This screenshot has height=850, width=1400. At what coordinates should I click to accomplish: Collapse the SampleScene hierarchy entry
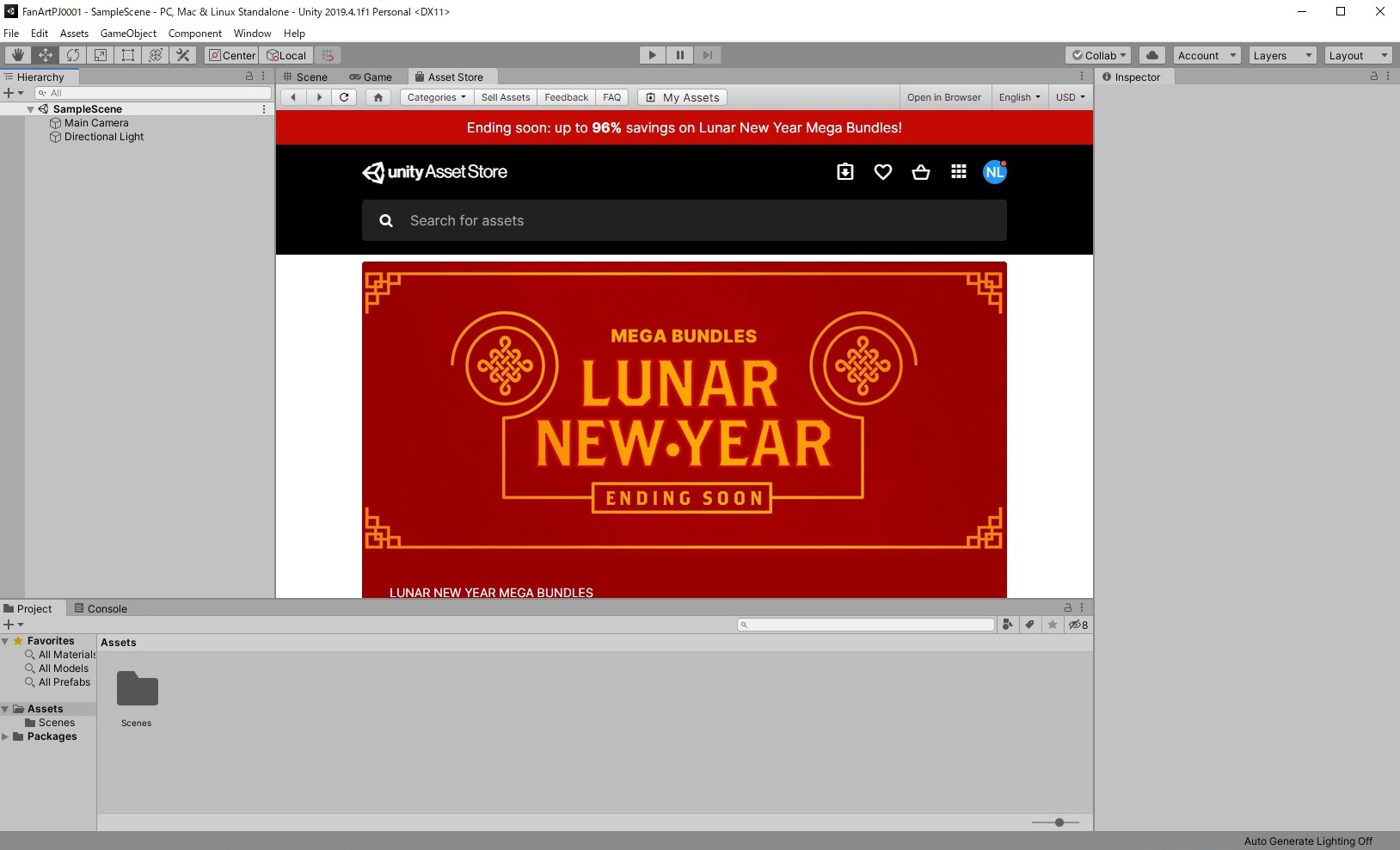[x=30, y=109]
